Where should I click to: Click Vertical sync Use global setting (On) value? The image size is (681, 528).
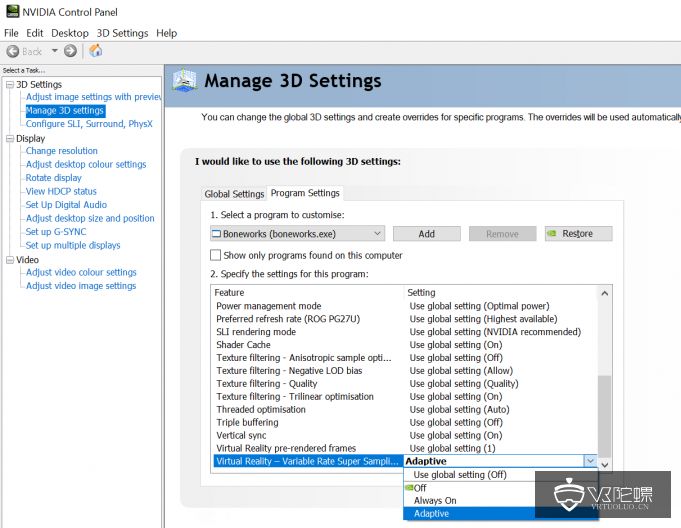pyautogui.click(x=456, y=436)
